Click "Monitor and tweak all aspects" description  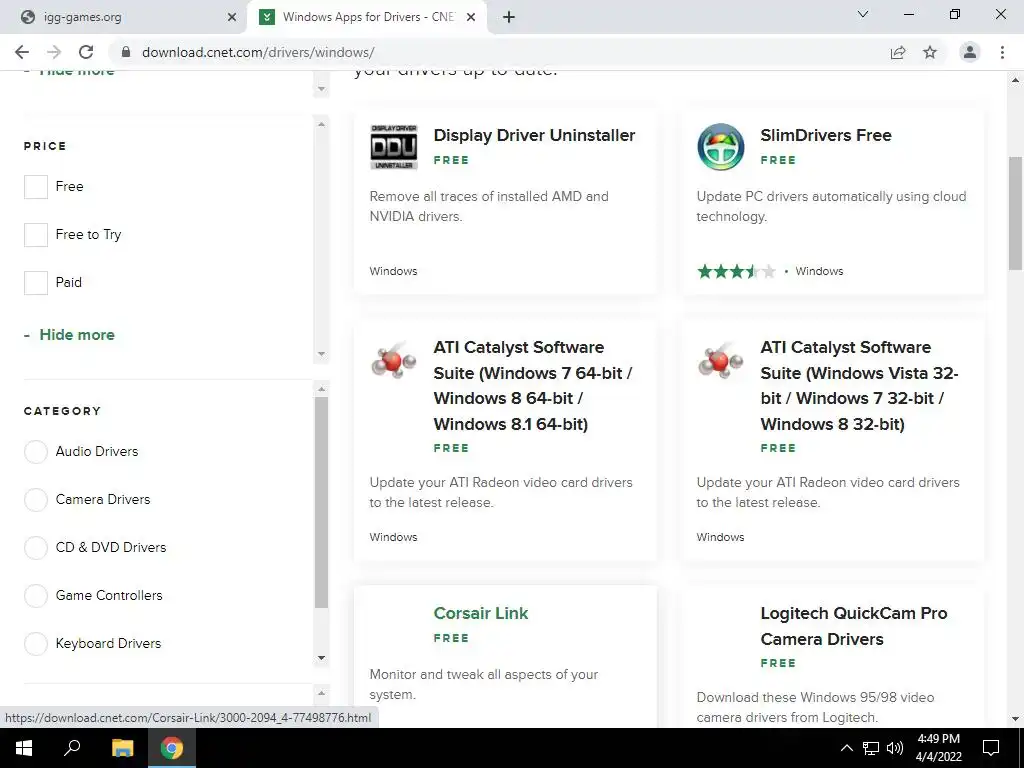pos(484,684)
